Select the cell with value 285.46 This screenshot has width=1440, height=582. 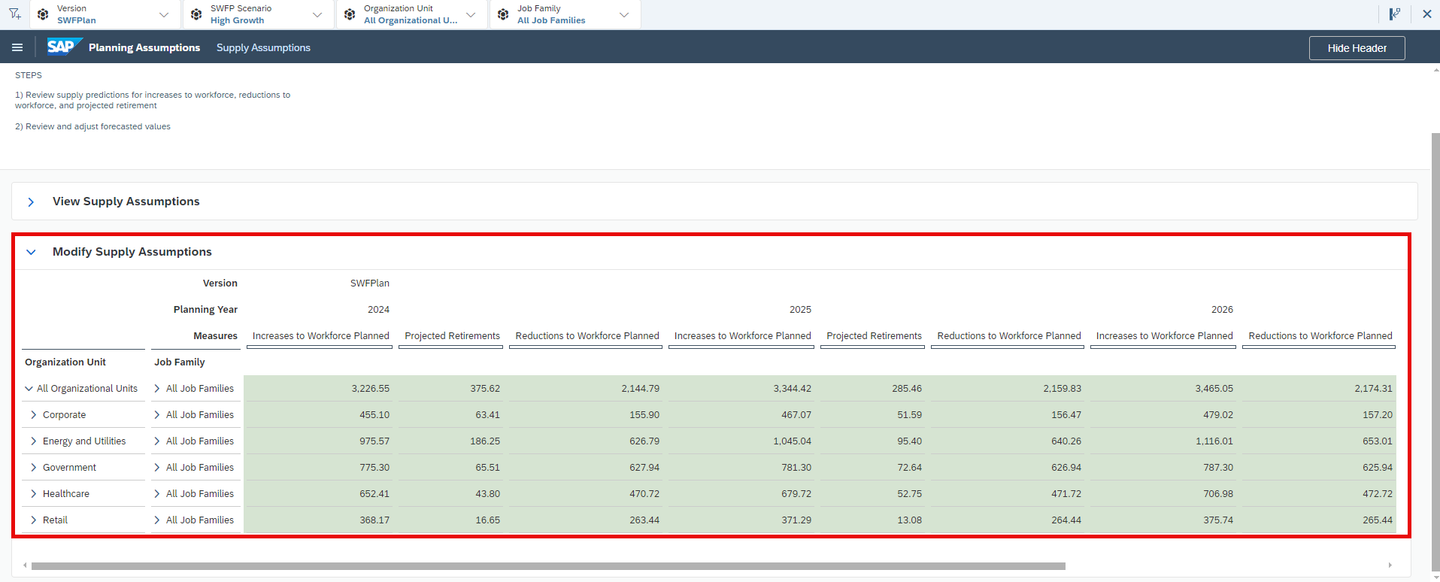(x=874, y=389)
